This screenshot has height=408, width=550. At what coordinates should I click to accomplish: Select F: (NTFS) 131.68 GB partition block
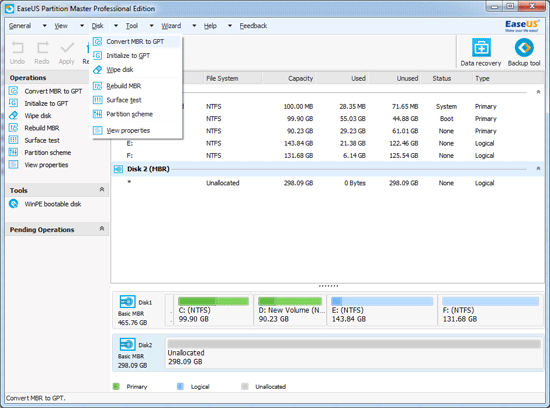(490, 310)
